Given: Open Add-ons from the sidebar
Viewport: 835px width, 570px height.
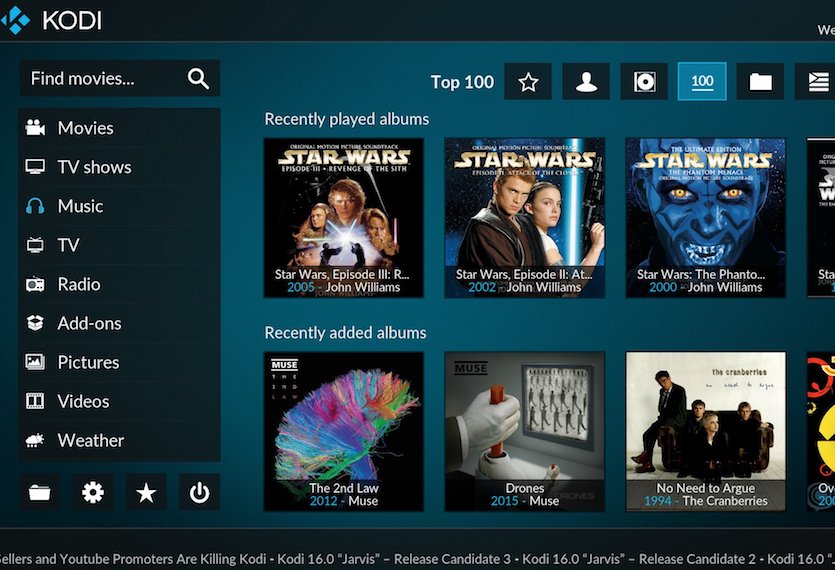Looking at the screenshot, I should point(89,323).
